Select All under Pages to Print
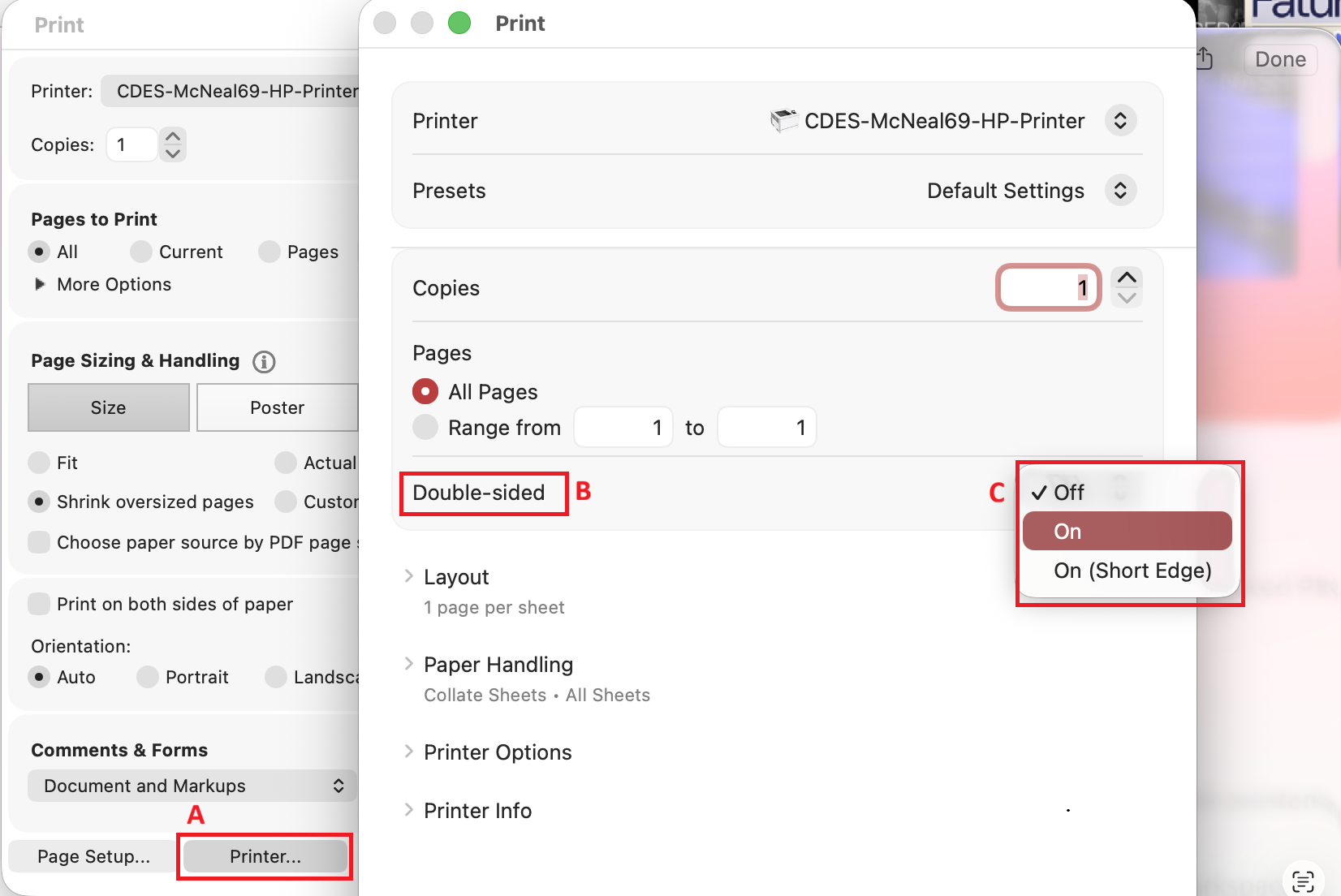1341x896 pixels. pyautogui.click(x=39, y=252)
